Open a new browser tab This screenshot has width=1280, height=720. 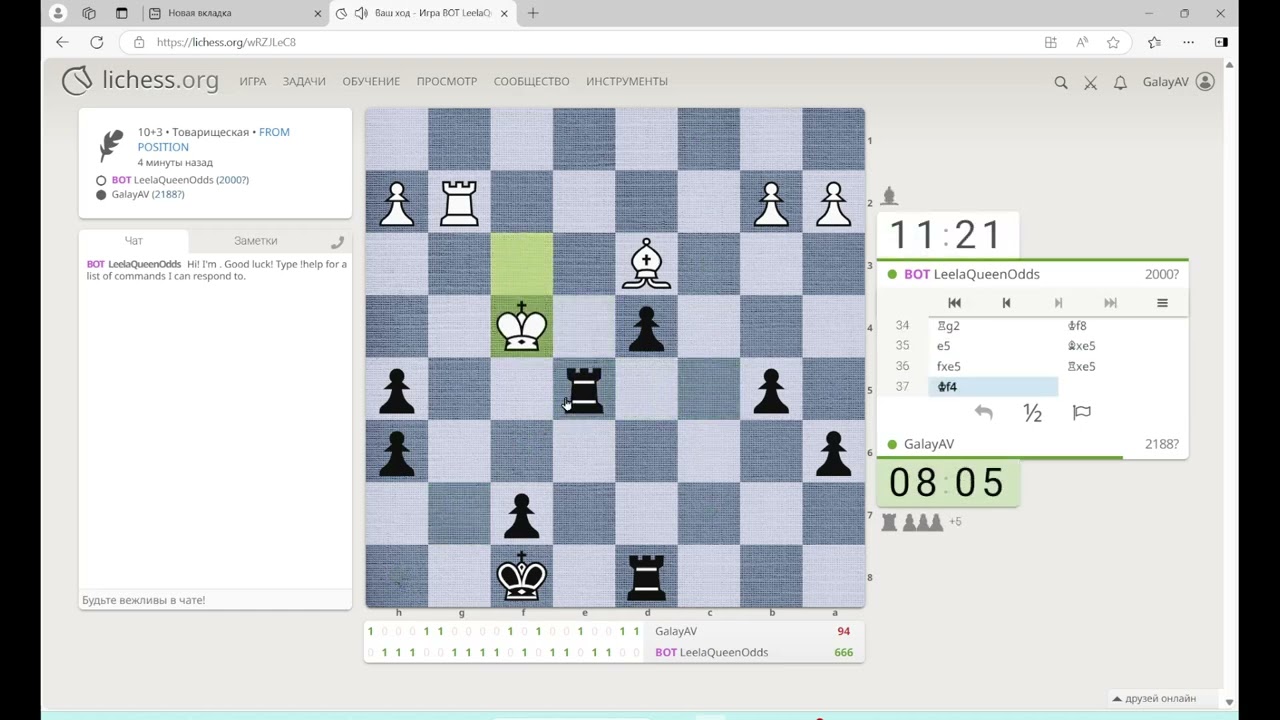pyautogui.click(x=533, y=13)
